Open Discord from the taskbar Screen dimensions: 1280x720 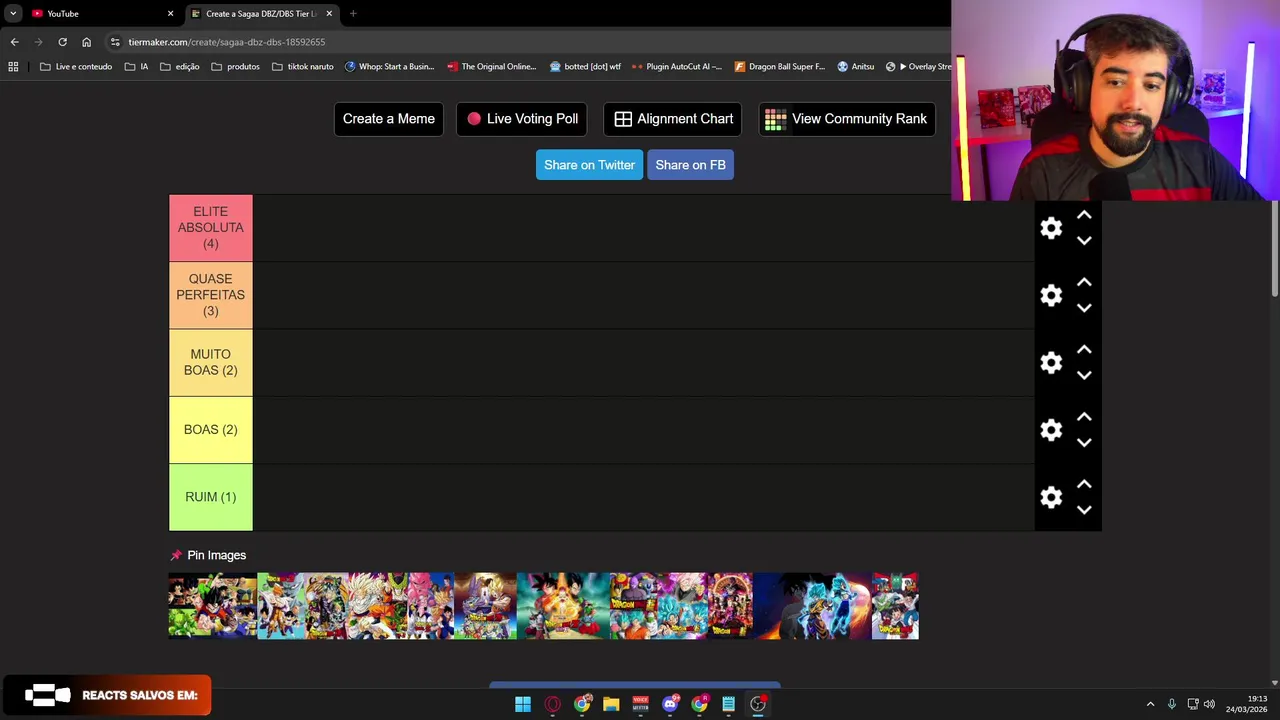pyautogui.click(x=670, y=704)
